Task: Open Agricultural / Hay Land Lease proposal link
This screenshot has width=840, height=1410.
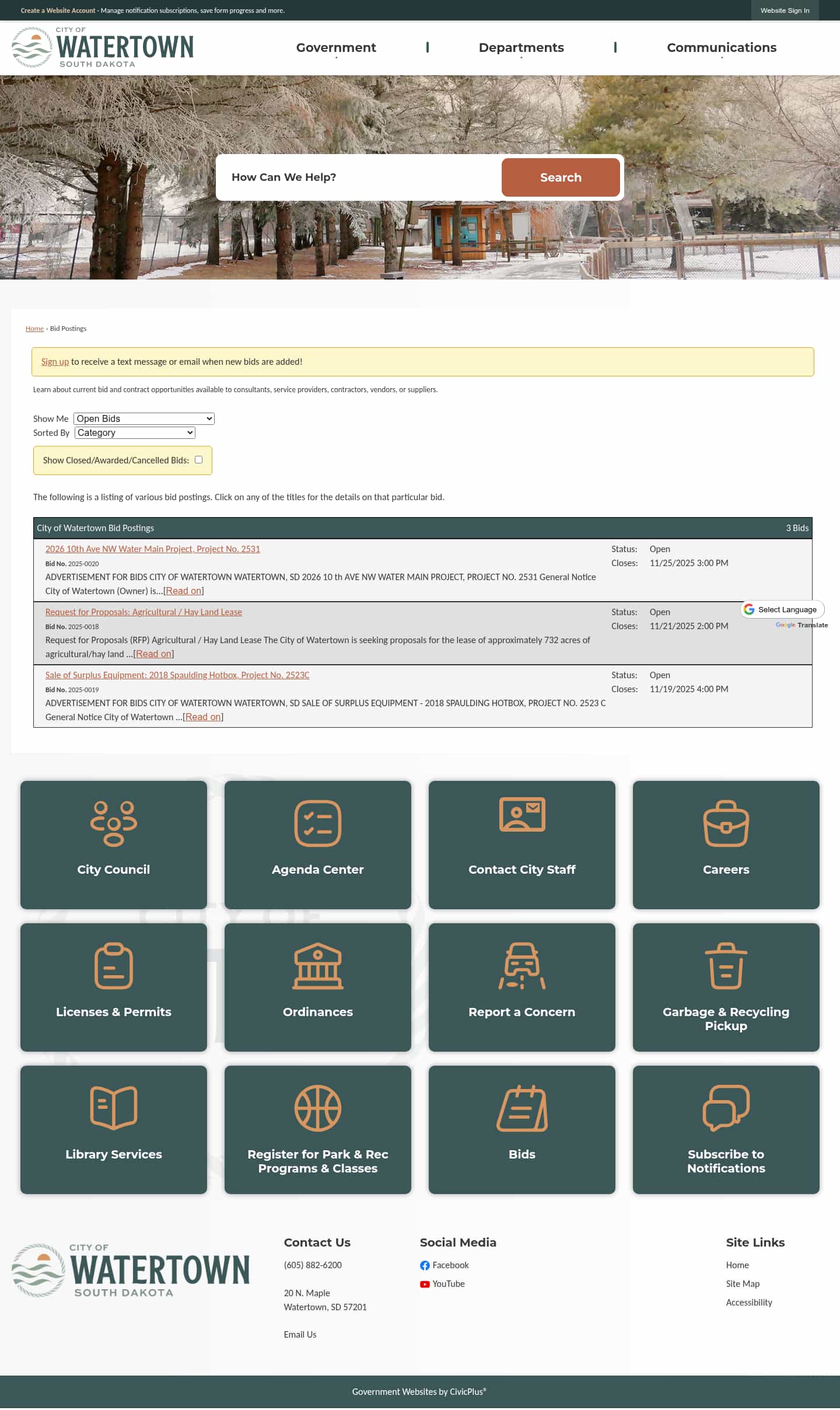Action: click(143, 612)
